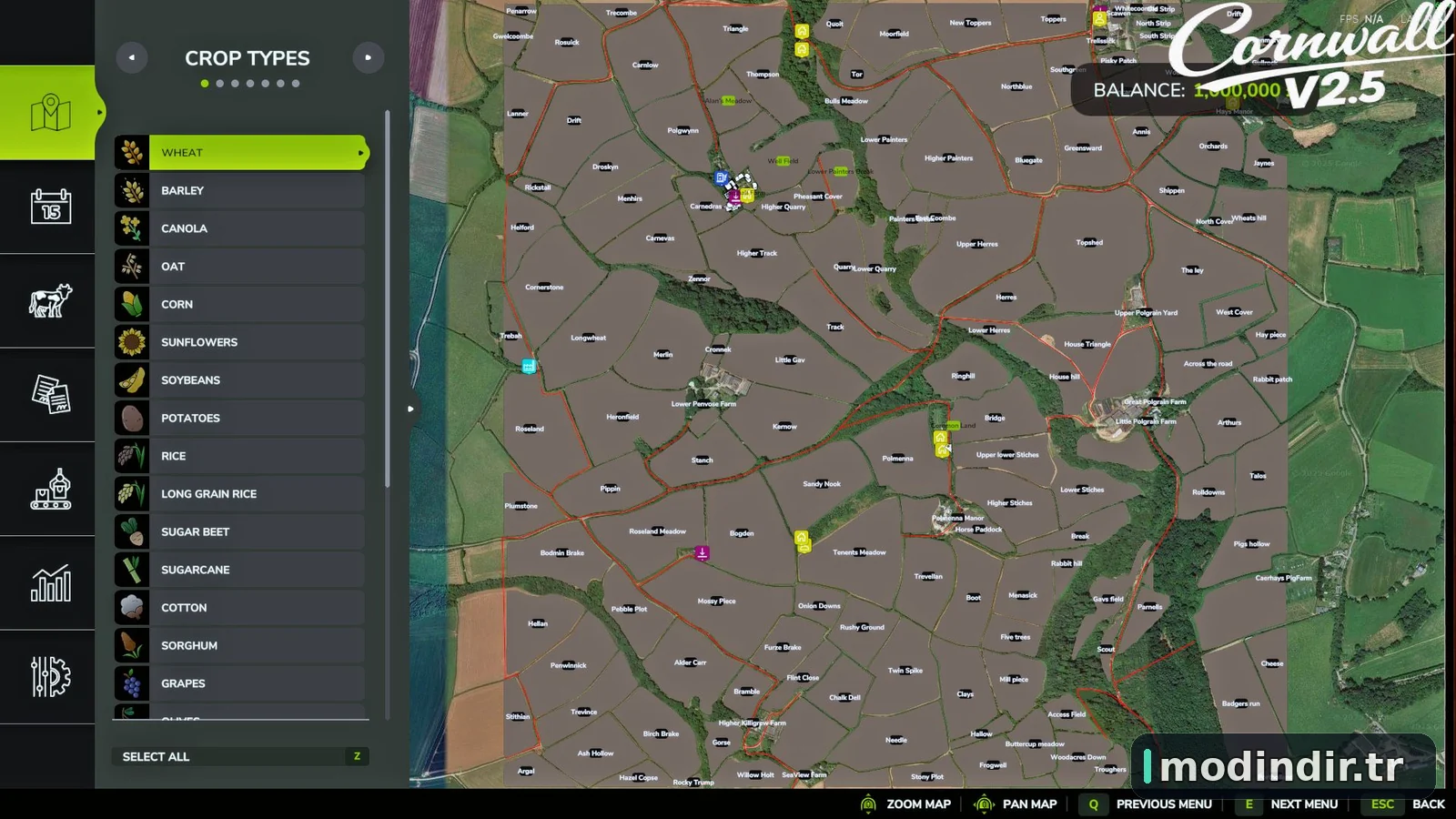Go to previous filter page with left arrow
Screen dimensions: 1456x819
pyautogui.click(x=132, y=57)
